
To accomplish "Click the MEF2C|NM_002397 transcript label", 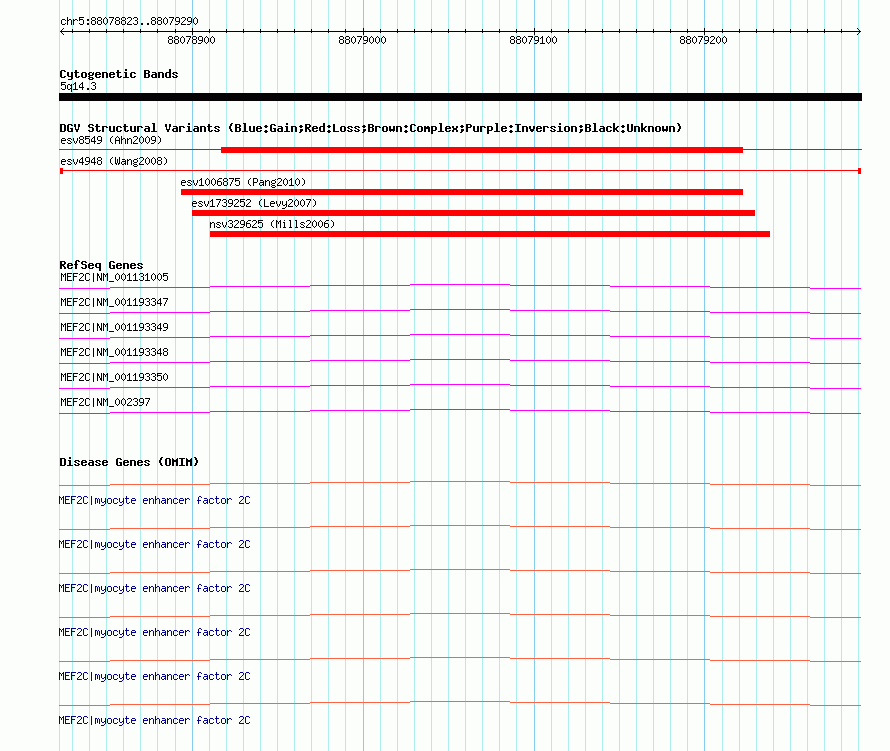I will tap(106, 402).
